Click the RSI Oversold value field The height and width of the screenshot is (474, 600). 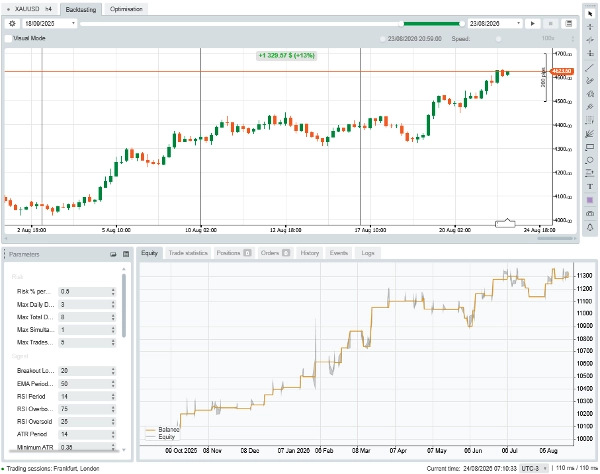pyautogui.click(x=85, y=422)
